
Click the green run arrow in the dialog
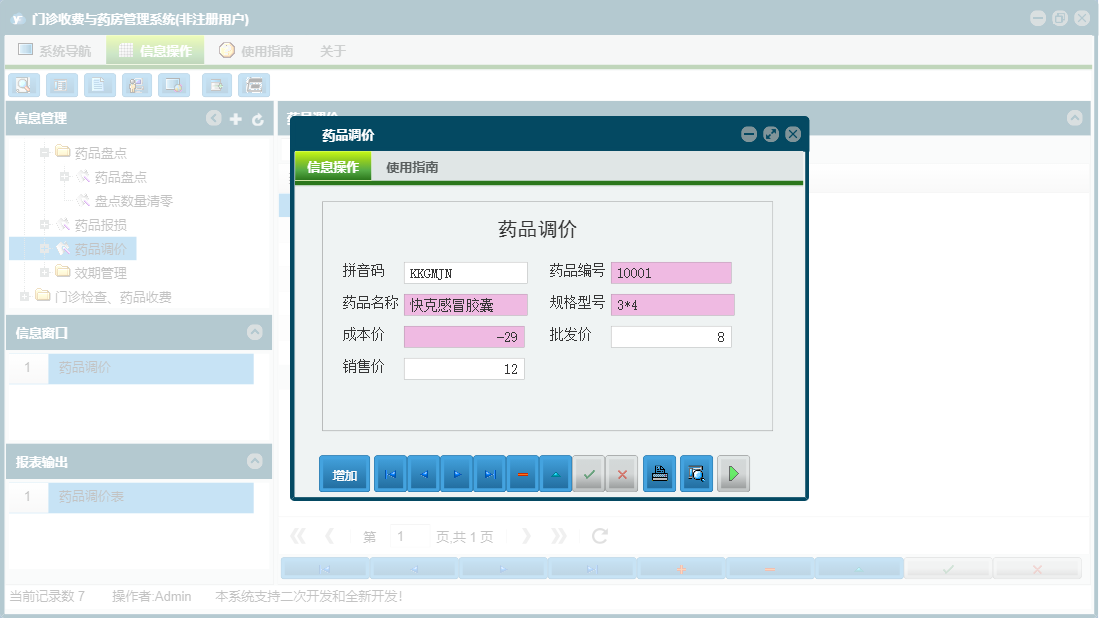(733, 473)
